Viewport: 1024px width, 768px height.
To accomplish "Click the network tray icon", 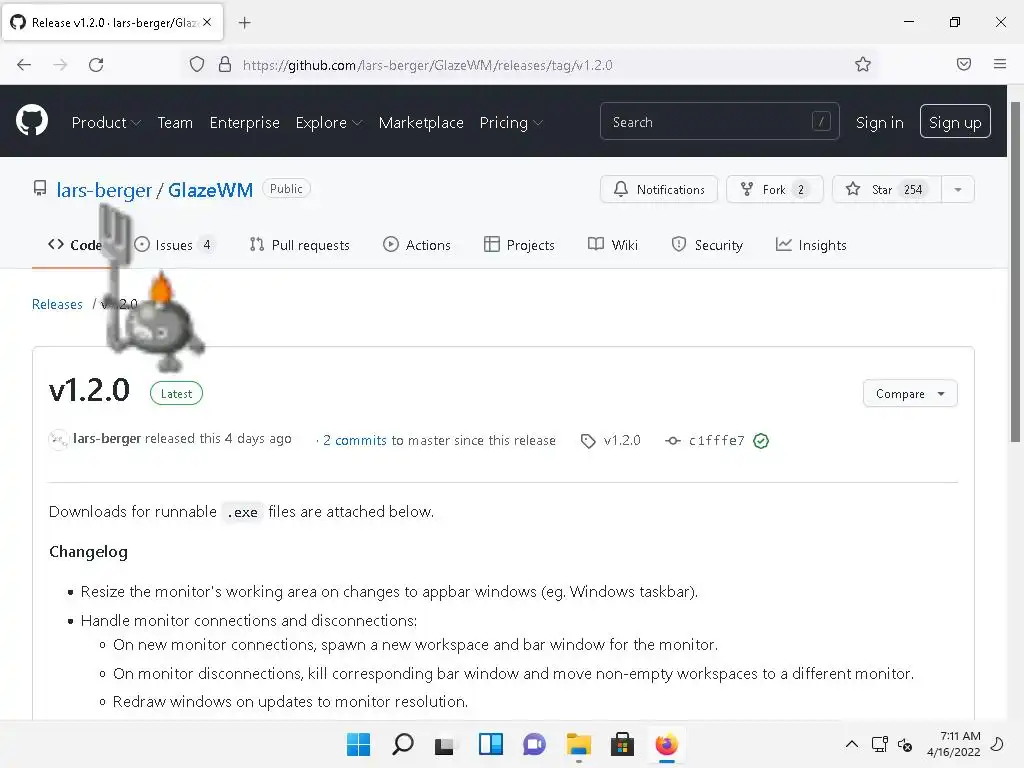I will coord(880,744).
